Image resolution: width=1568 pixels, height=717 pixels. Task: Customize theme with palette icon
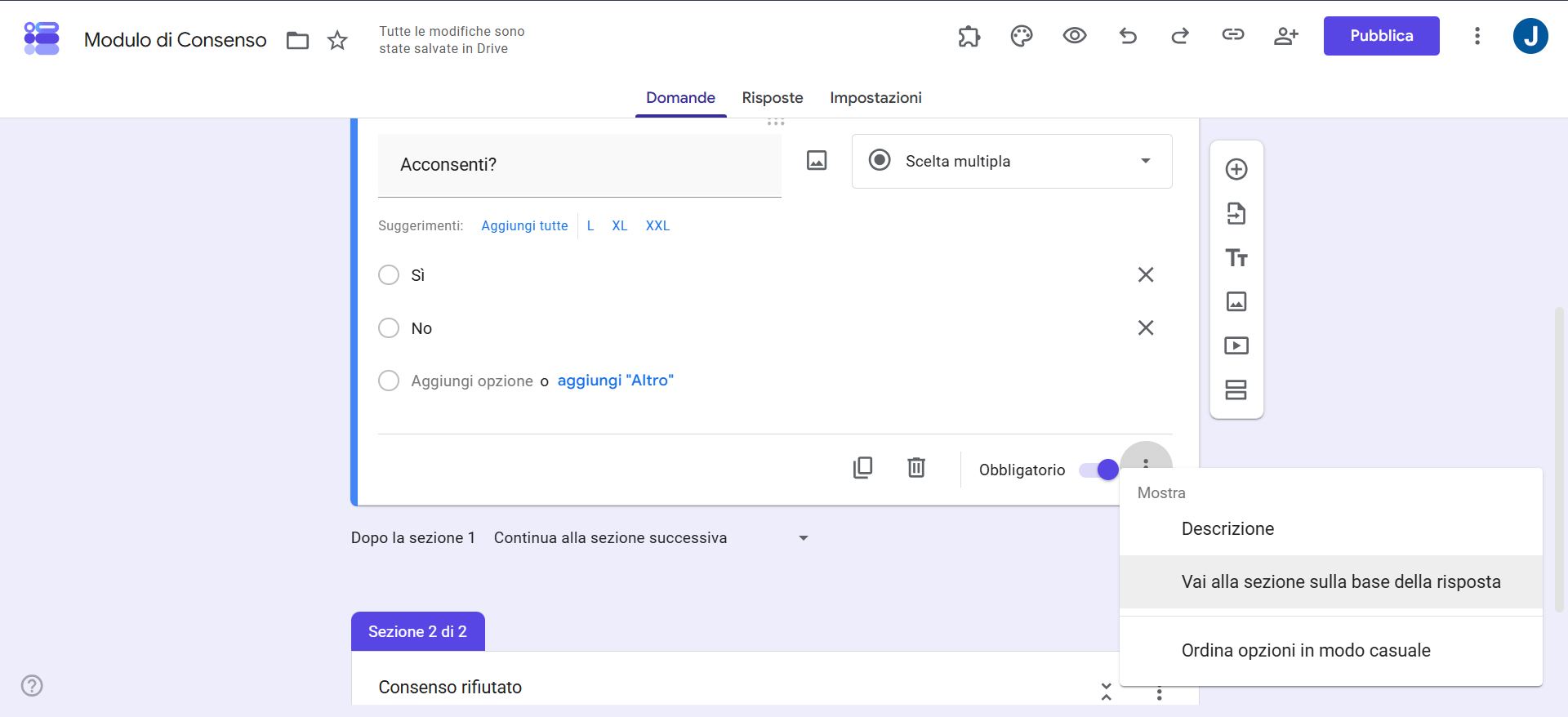coord(1022,36)
